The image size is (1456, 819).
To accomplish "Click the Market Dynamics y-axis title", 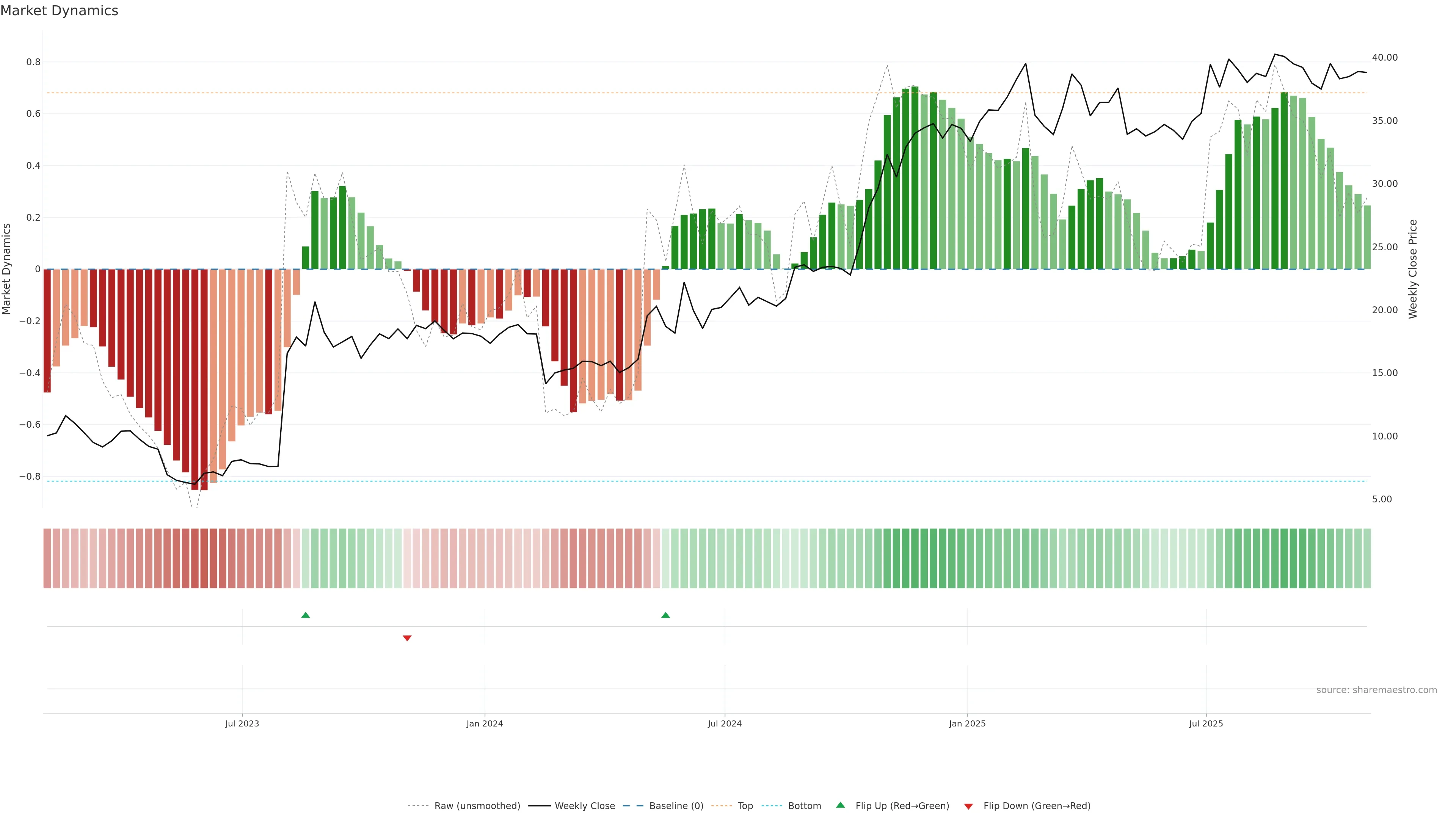I will click(7, 269).
